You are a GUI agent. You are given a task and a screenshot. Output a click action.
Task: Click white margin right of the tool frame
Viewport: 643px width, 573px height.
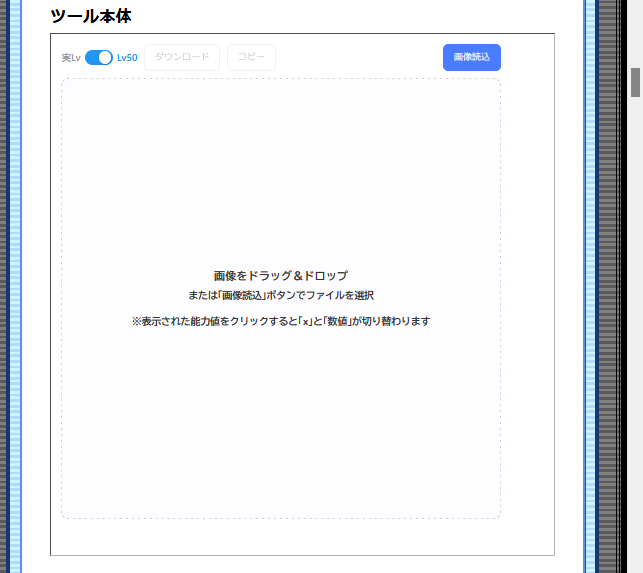pos(568,300)
